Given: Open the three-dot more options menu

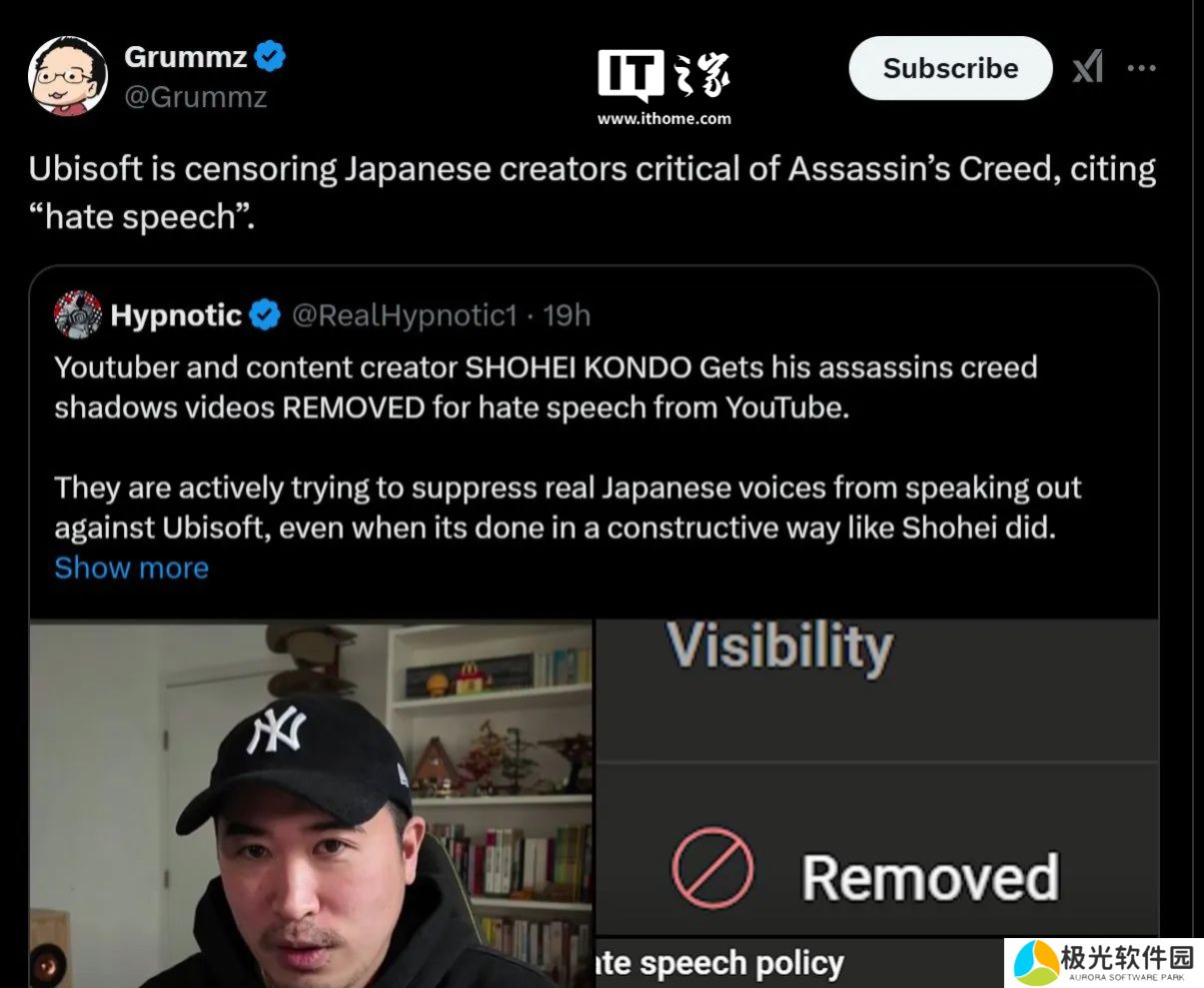Looking at the screenshot, I should [x=1141, y=68].
